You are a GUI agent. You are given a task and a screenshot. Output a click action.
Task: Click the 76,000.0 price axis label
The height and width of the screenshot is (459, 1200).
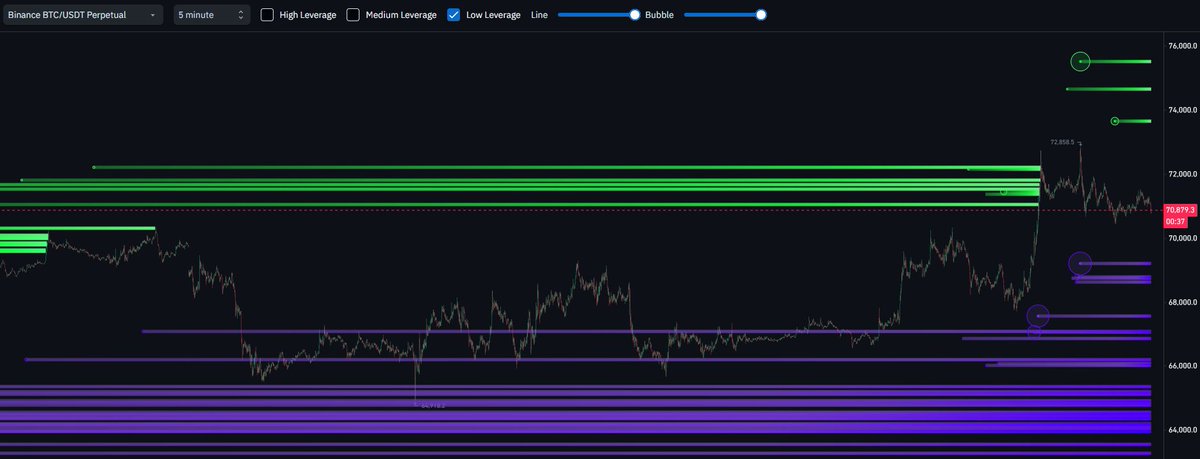click(x=1182, y=46)
